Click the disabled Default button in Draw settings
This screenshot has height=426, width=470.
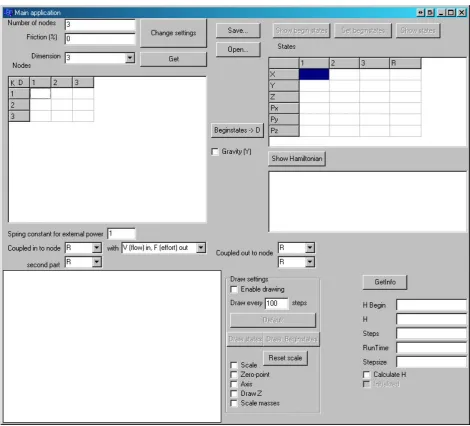(x=273, y=320)
